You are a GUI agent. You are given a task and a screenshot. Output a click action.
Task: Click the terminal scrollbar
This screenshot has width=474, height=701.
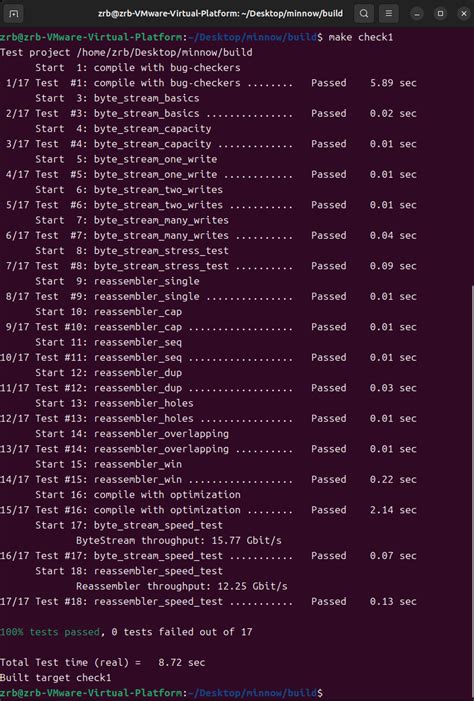click(x=472, y=492)
